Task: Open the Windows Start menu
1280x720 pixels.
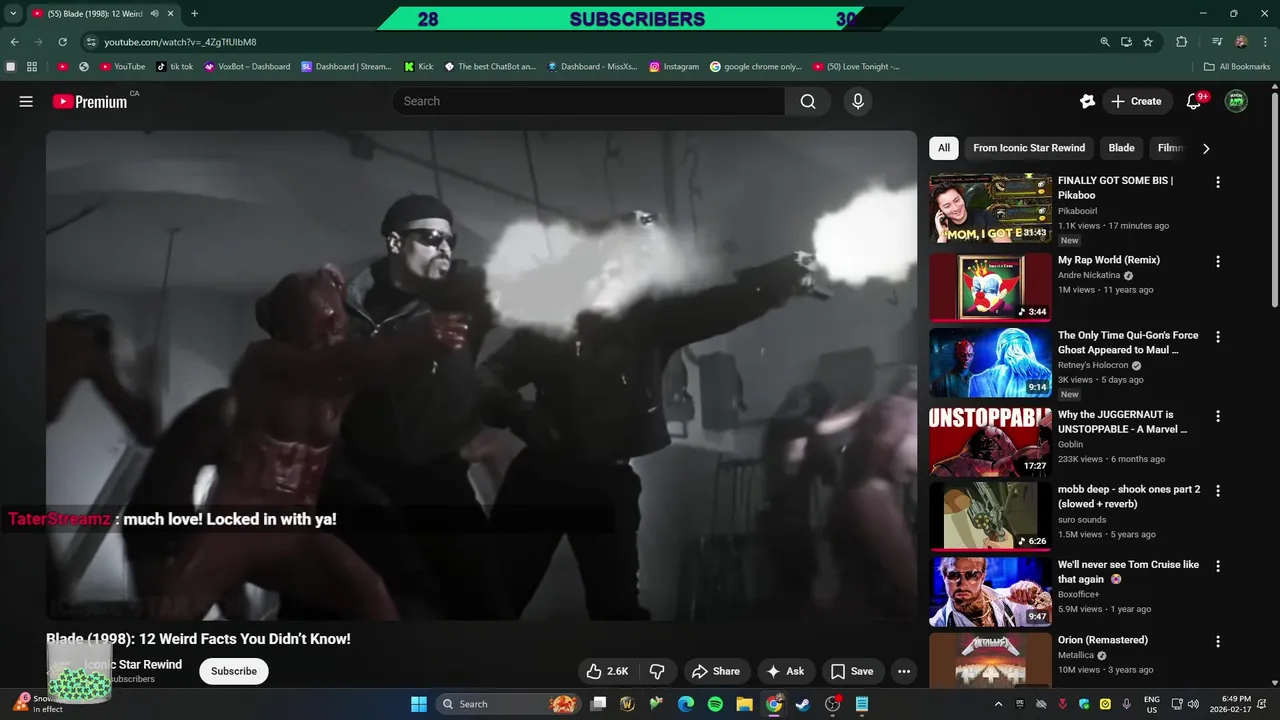Action: (x=419, y=704)
